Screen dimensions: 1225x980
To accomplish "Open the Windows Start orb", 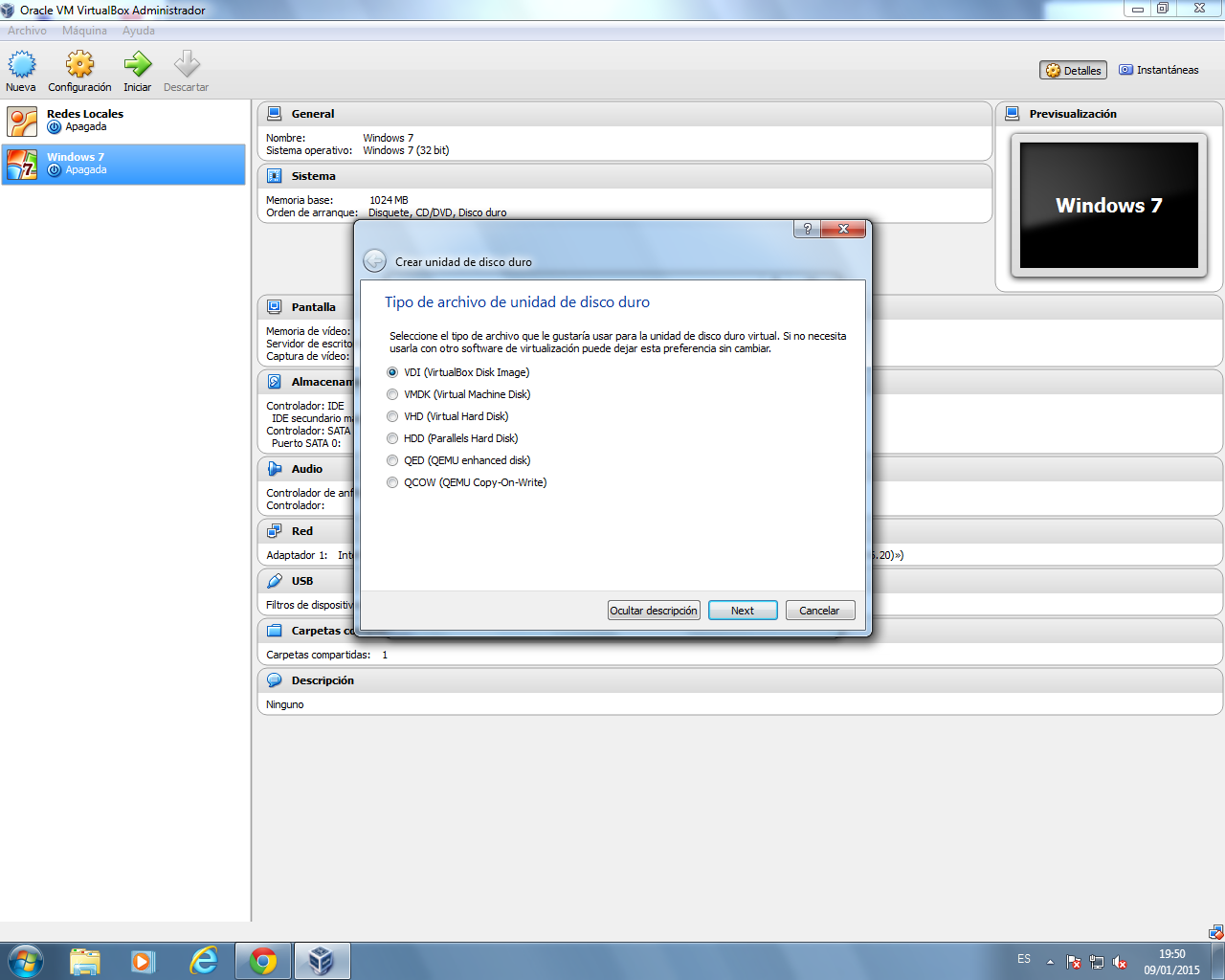I will tap(26, 961).
